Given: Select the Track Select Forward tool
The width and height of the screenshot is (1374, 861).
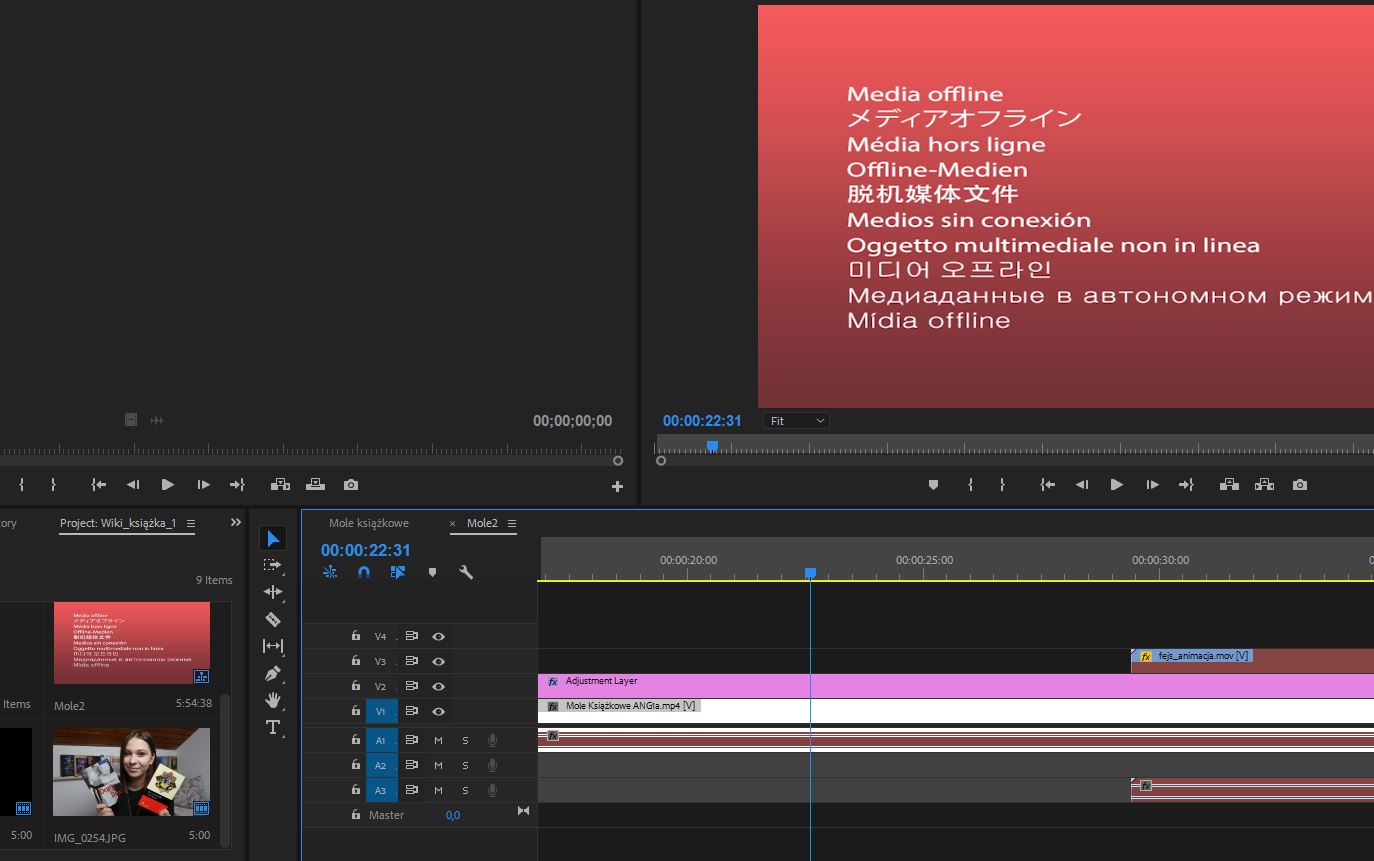Looking at the screenshot, I should [273, 565].
